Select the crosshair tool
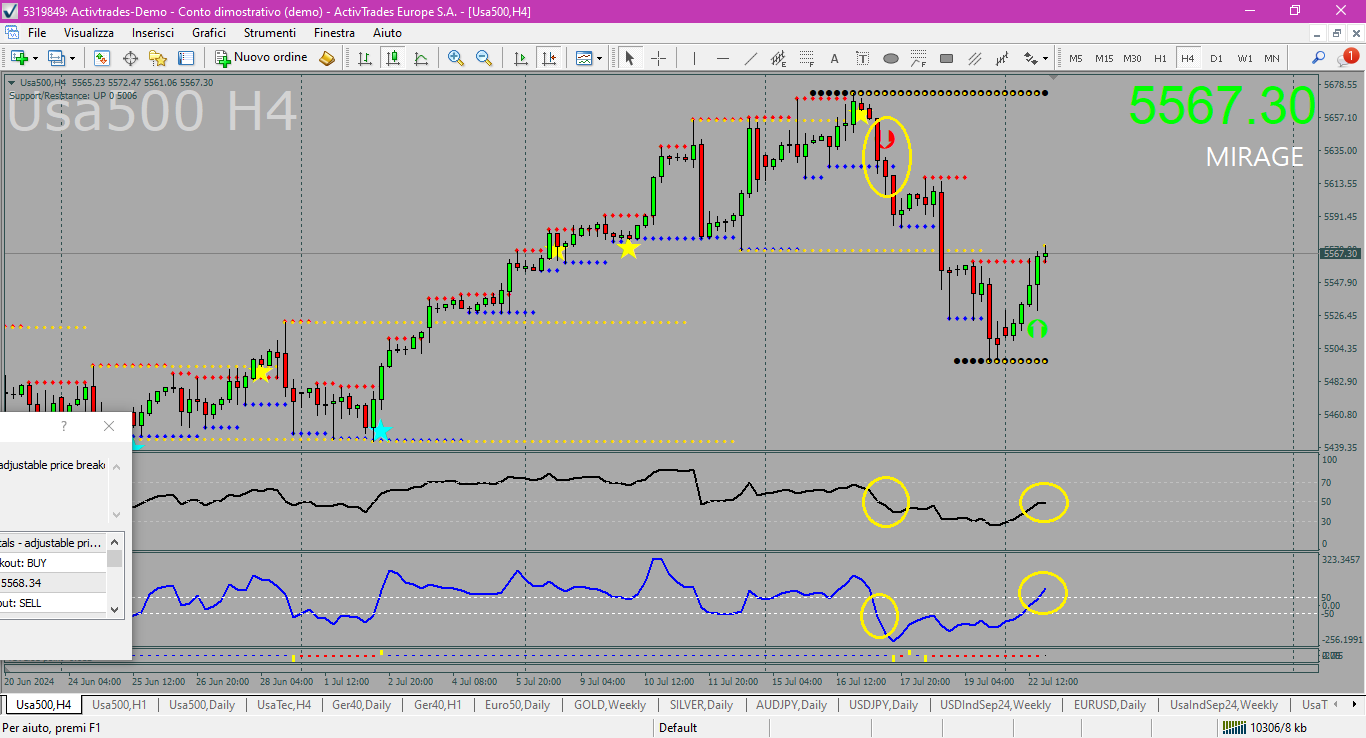 pyautogui.click(x=658, y=58)
